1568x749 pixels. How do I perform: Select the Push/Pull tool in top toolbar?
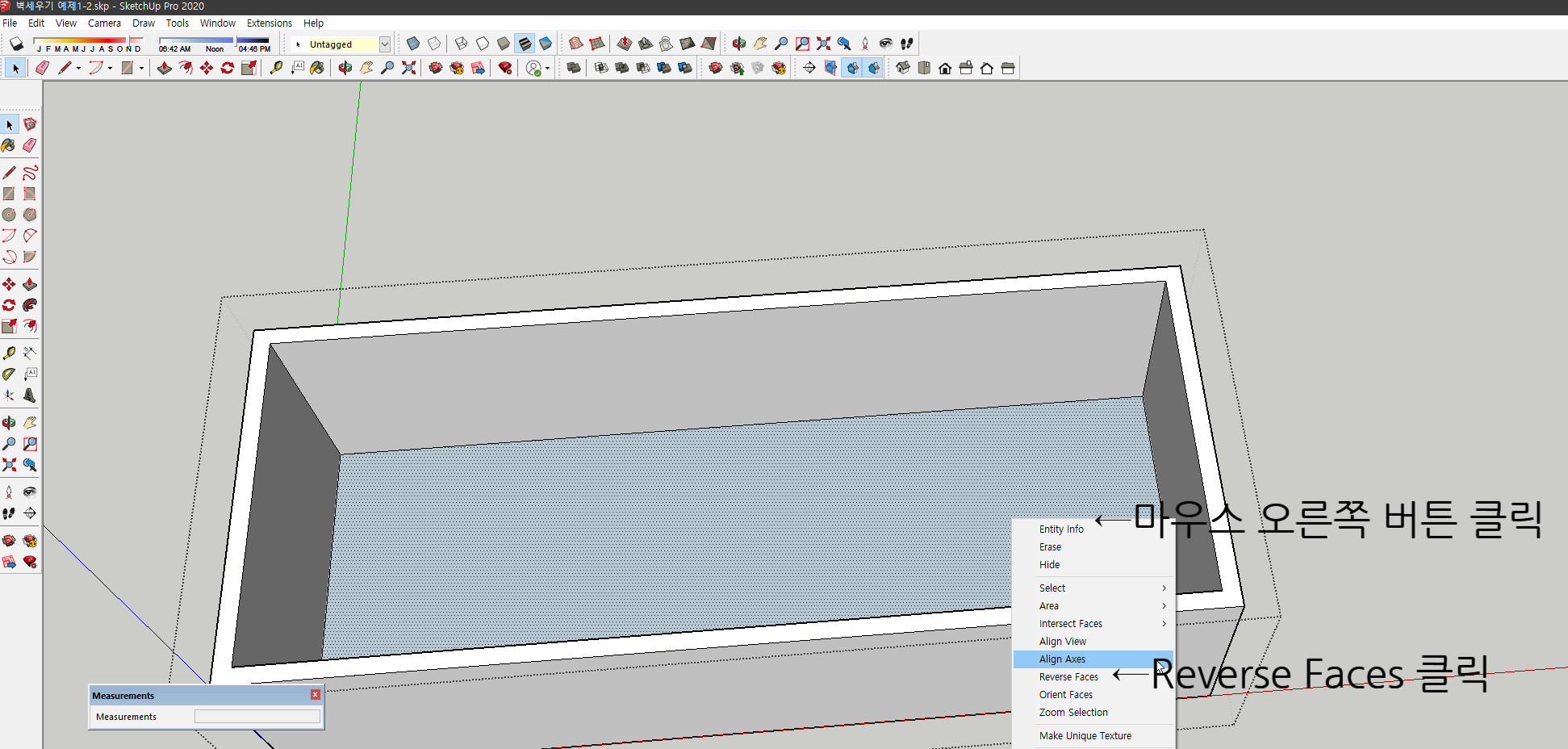coord(165,68)
